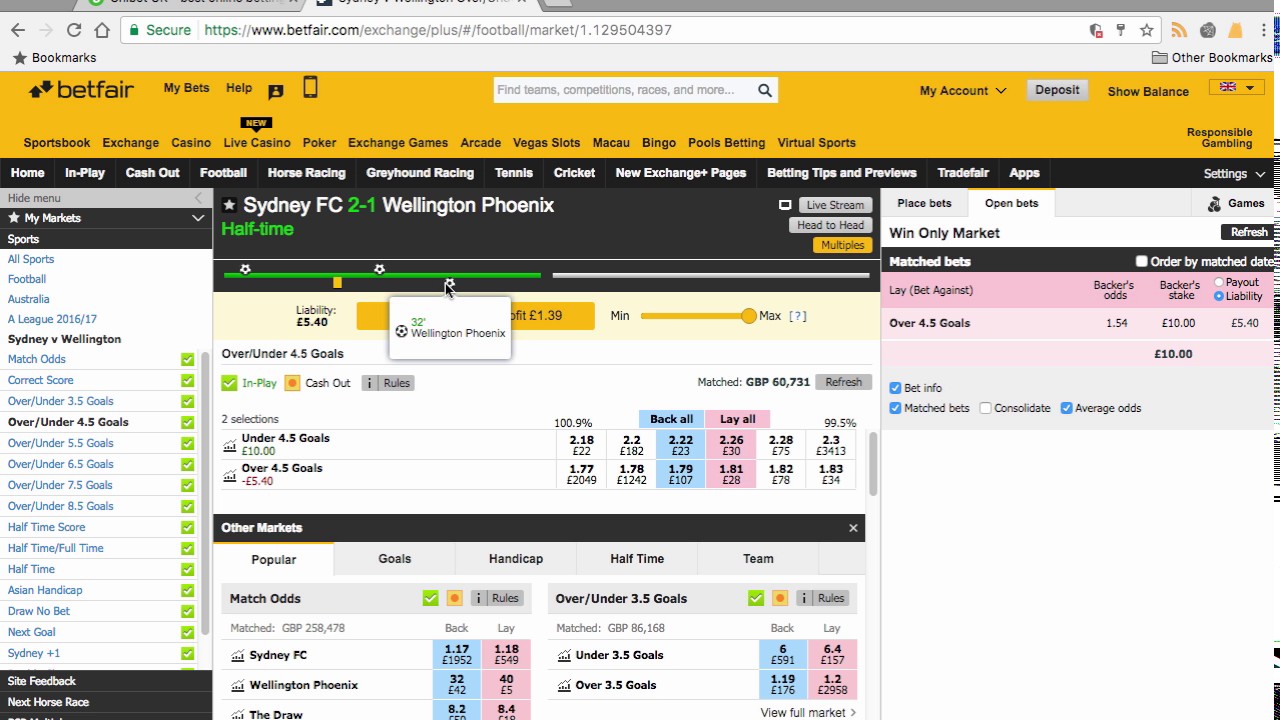Open the Settings dropdown
This screenshot has height=720, width=1280.
(x=1234, y=174)
